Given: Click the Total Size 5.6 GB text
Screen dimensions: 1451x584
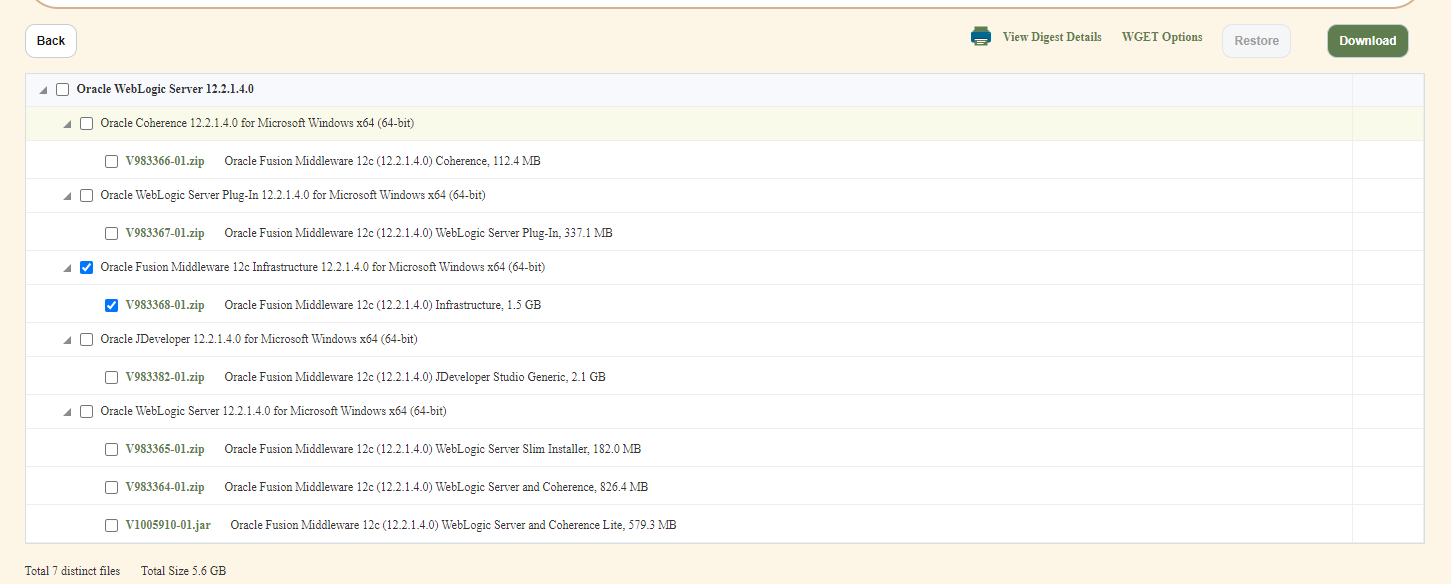Looking at the screenshot, I should pos(183,571).
